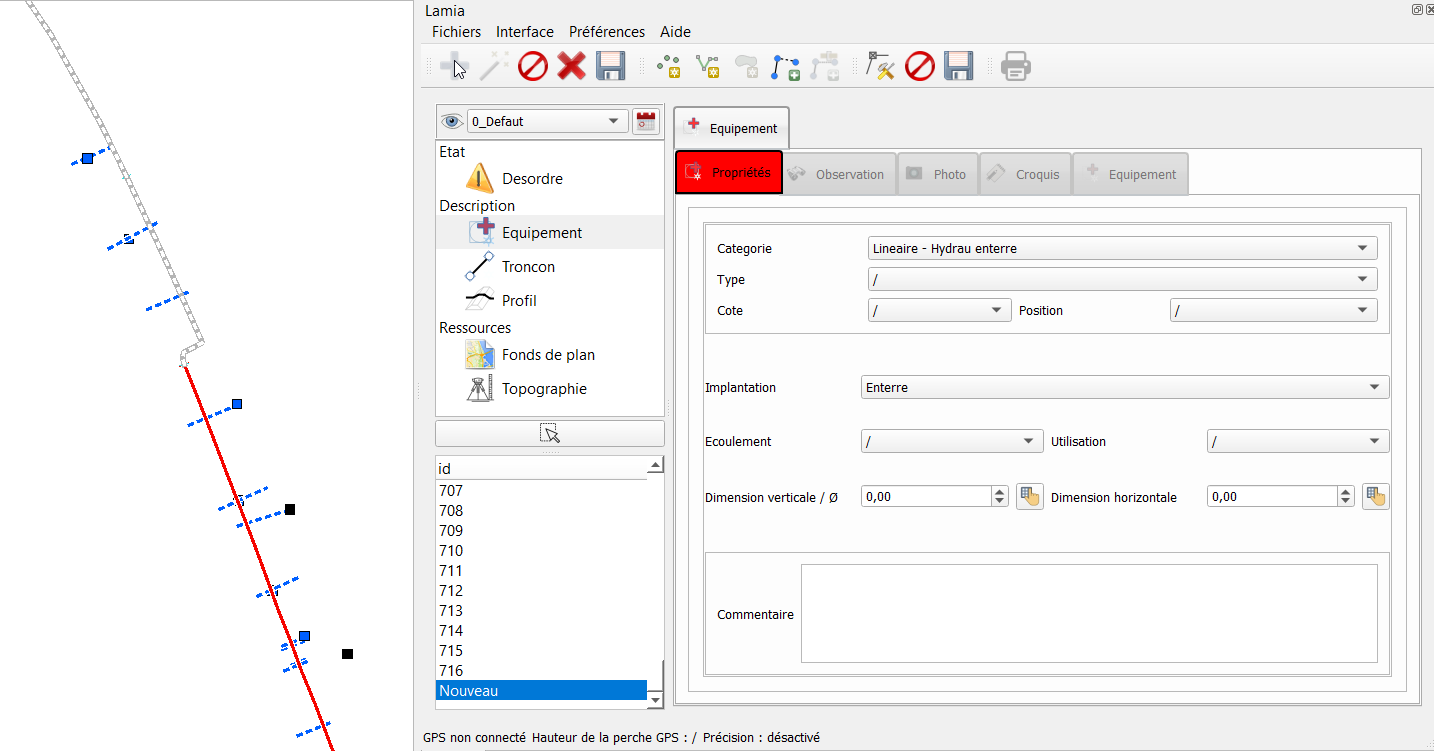Click the Dimension verticale value field
This screenshot has width=1434, height=751.
pyautogui.click(x=926, y=496)
